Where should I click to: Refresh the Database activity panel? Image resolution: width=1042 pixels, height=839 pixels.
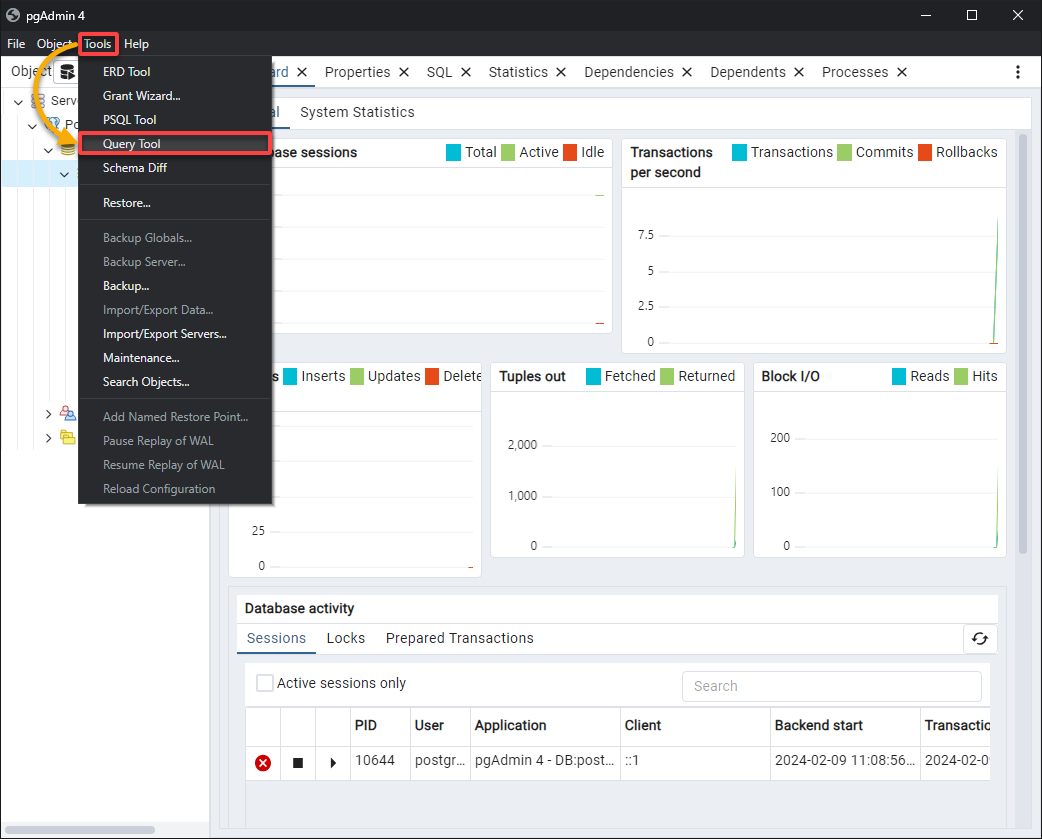click(980, 638)
